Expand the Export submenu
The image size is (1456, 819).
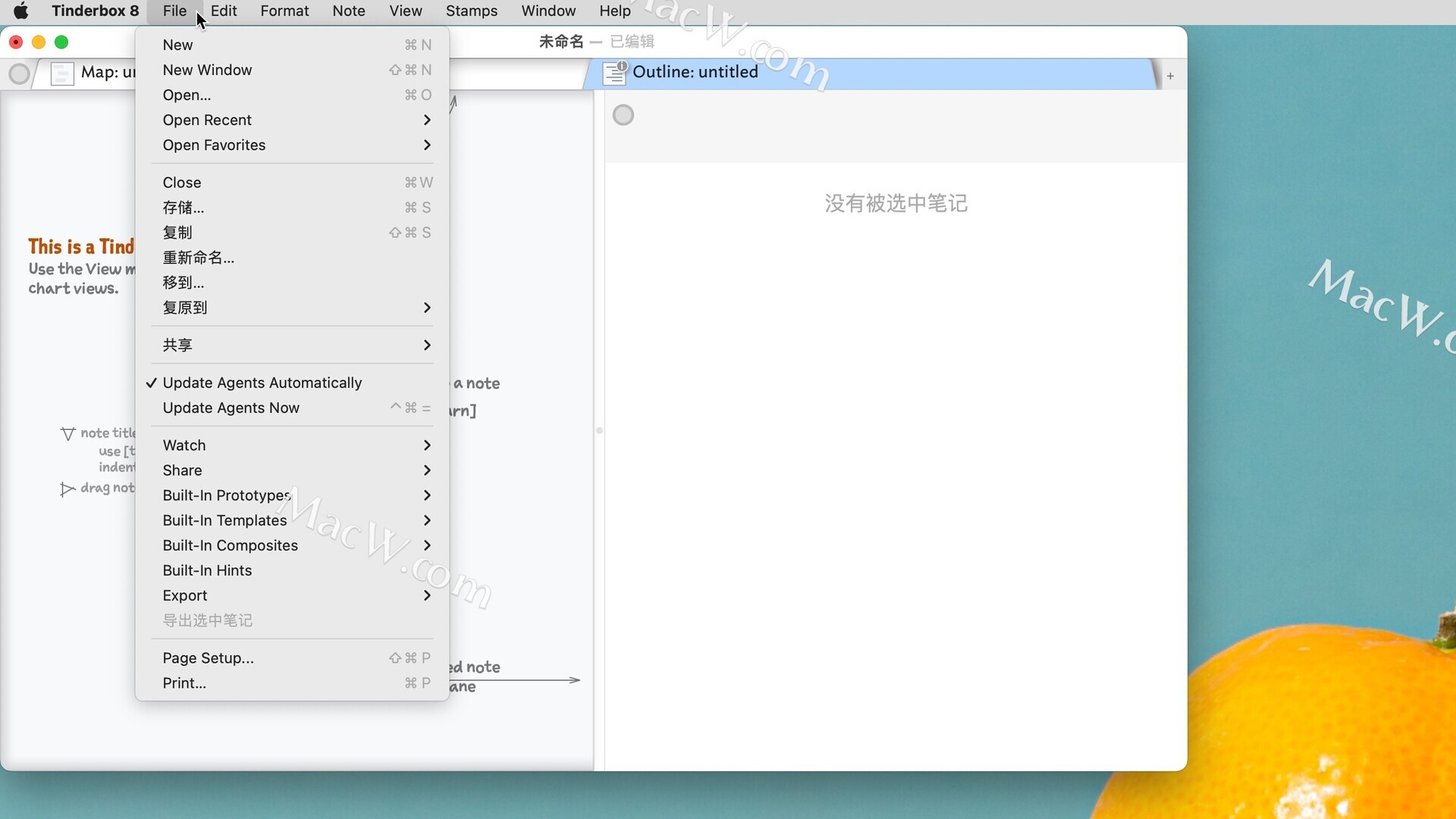coord(292,595)
